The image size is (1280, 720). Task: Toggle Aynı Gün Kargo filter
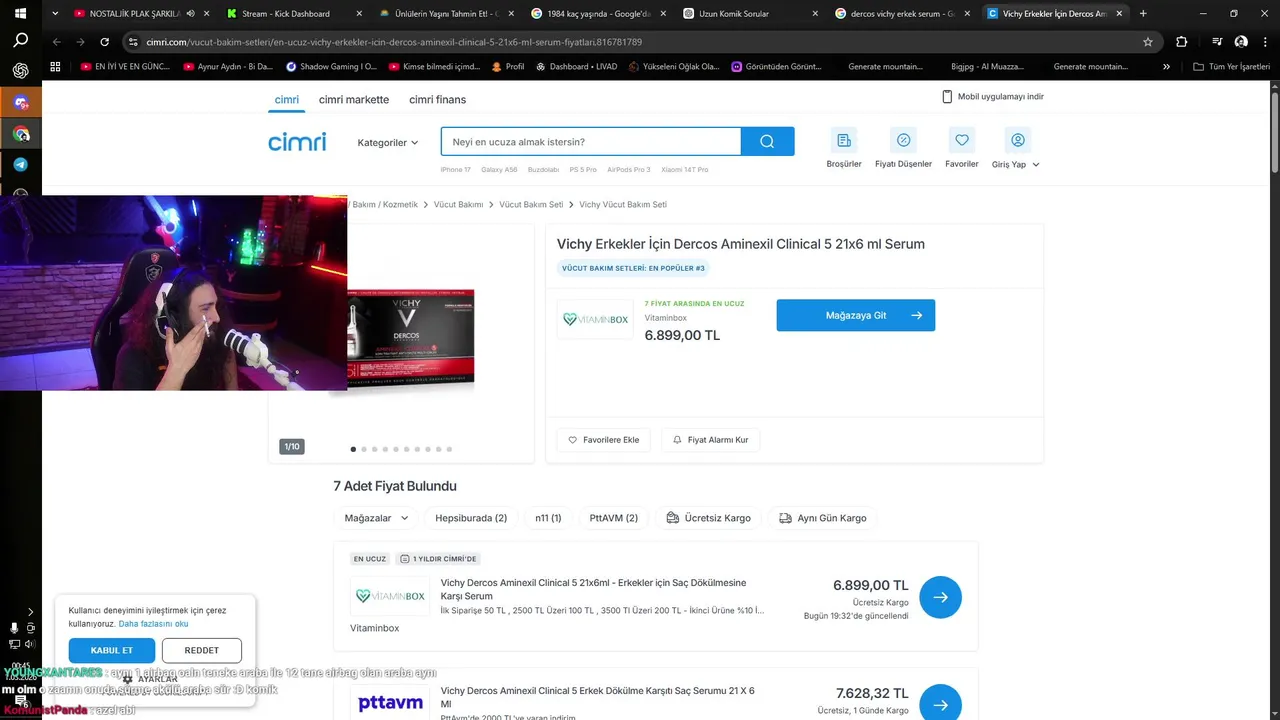tap(823, 518)
